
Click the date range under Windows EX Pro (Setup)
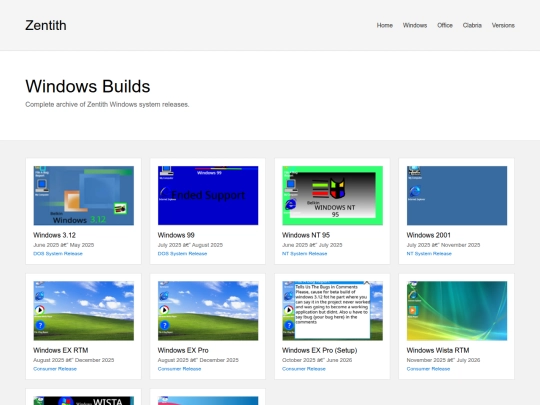coord(317,360)
